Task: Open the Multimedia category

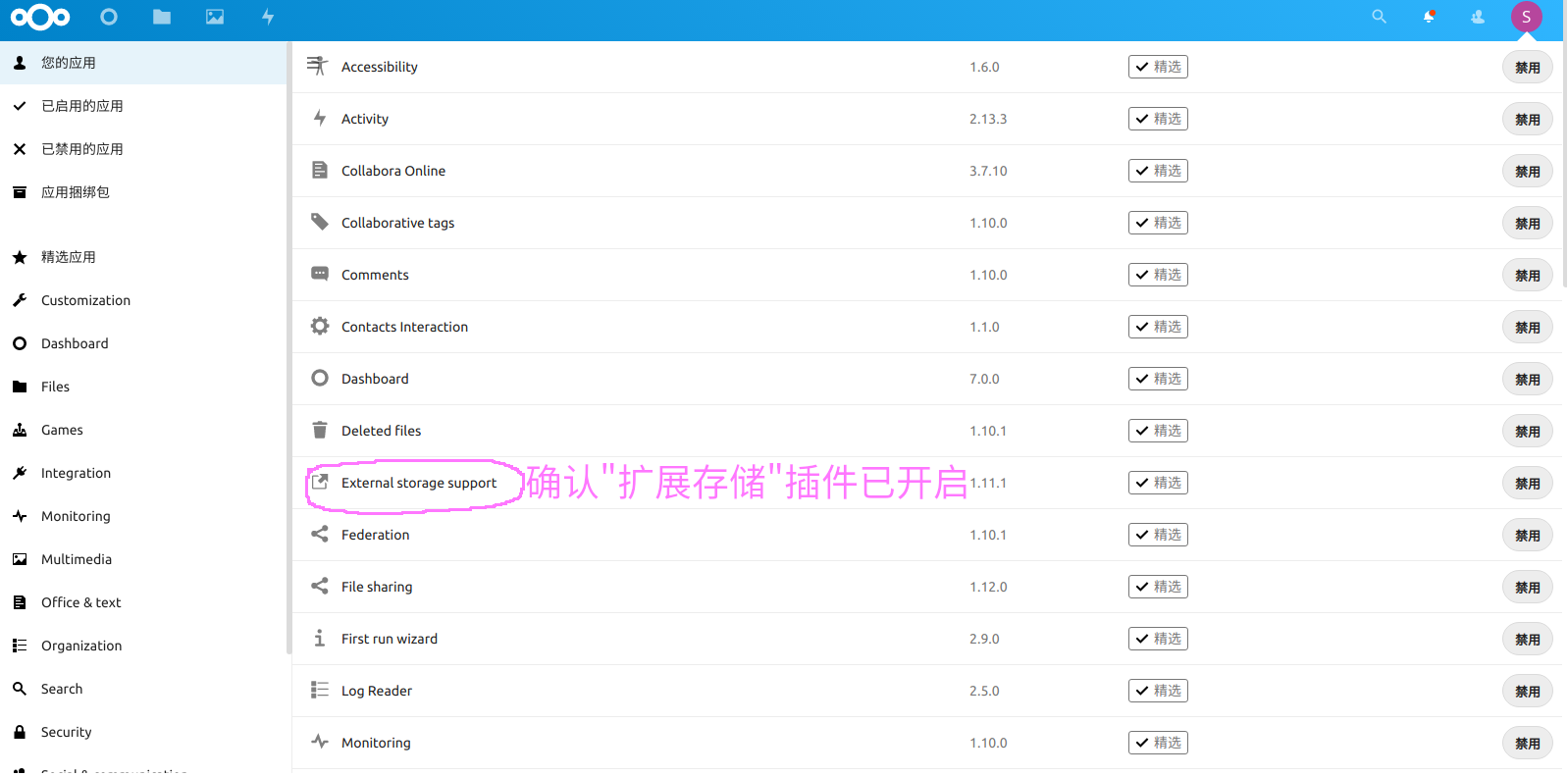Action: tap(143, 559)
